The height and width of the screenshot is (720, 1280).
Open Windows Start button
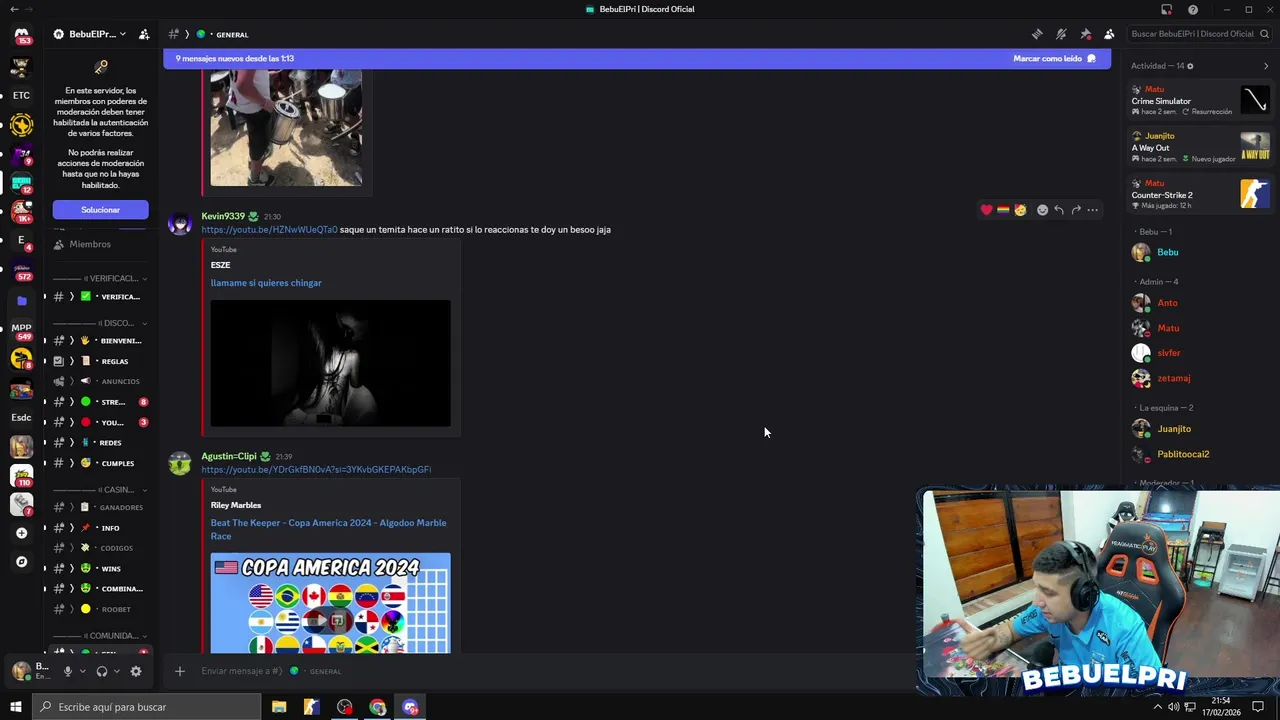[15, 707]
